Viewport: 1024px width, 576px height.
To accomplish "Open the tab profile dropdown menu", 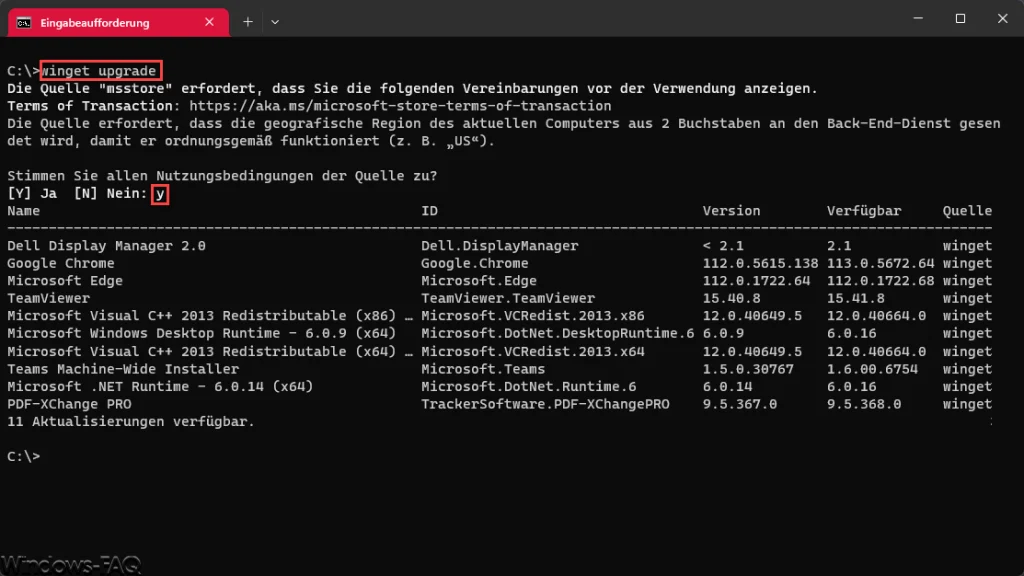I will [x=275, y=22].
